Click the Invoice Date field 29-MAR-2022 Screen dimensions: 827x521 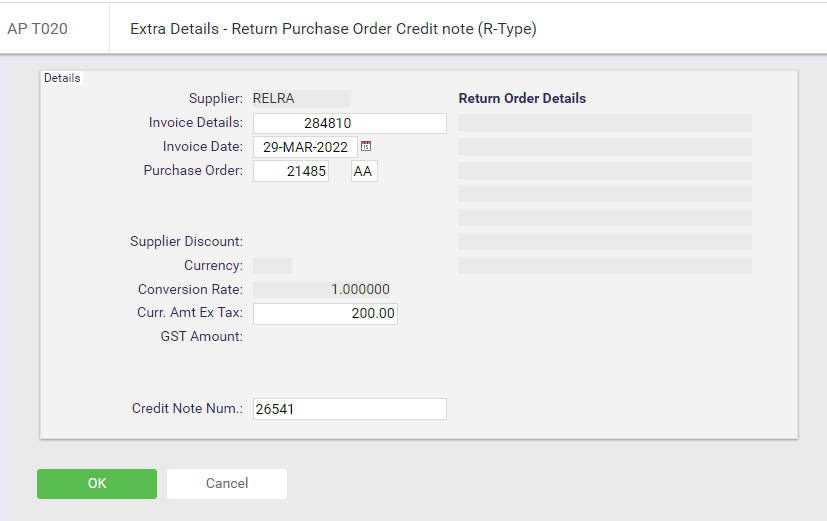coord(305,147)
